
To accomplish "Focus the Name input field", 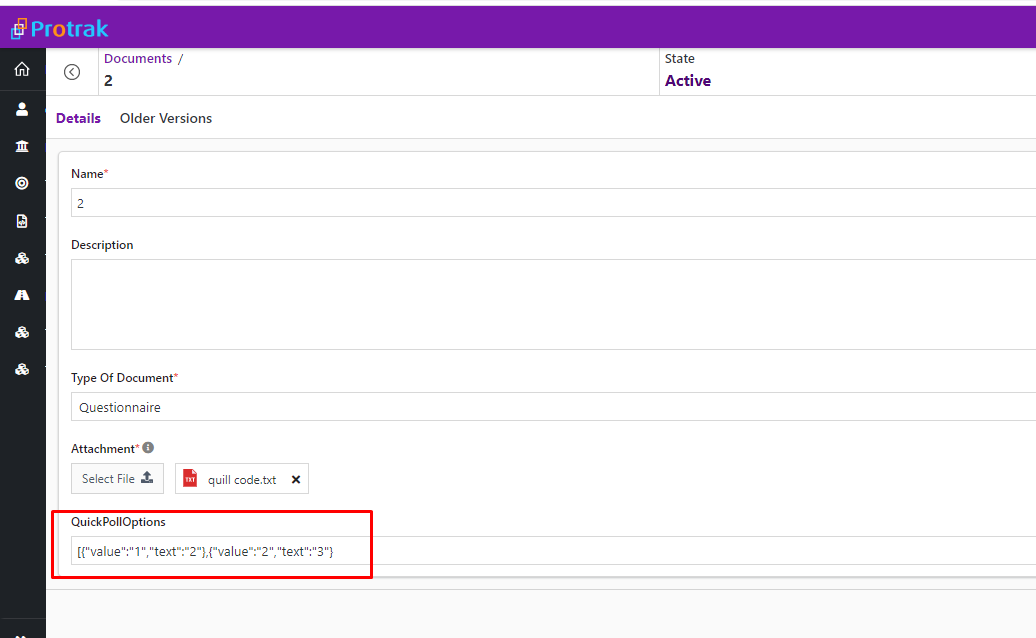I will [550, 203].
